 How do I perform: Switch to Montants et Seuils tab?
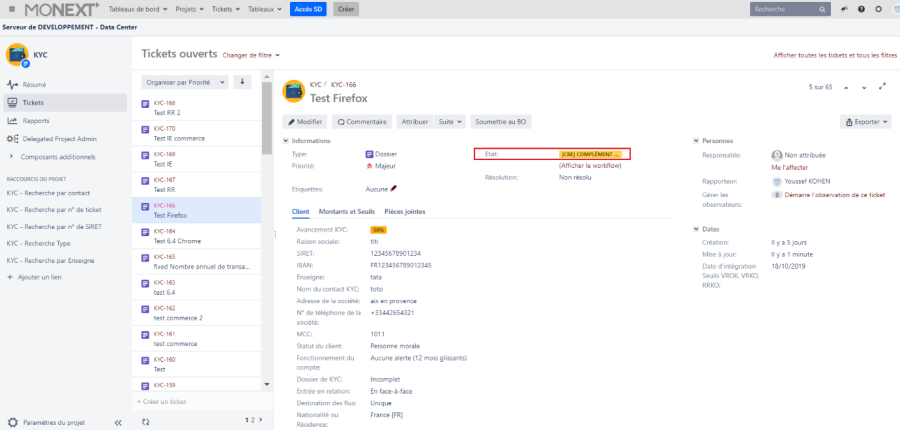click(347, 212)
